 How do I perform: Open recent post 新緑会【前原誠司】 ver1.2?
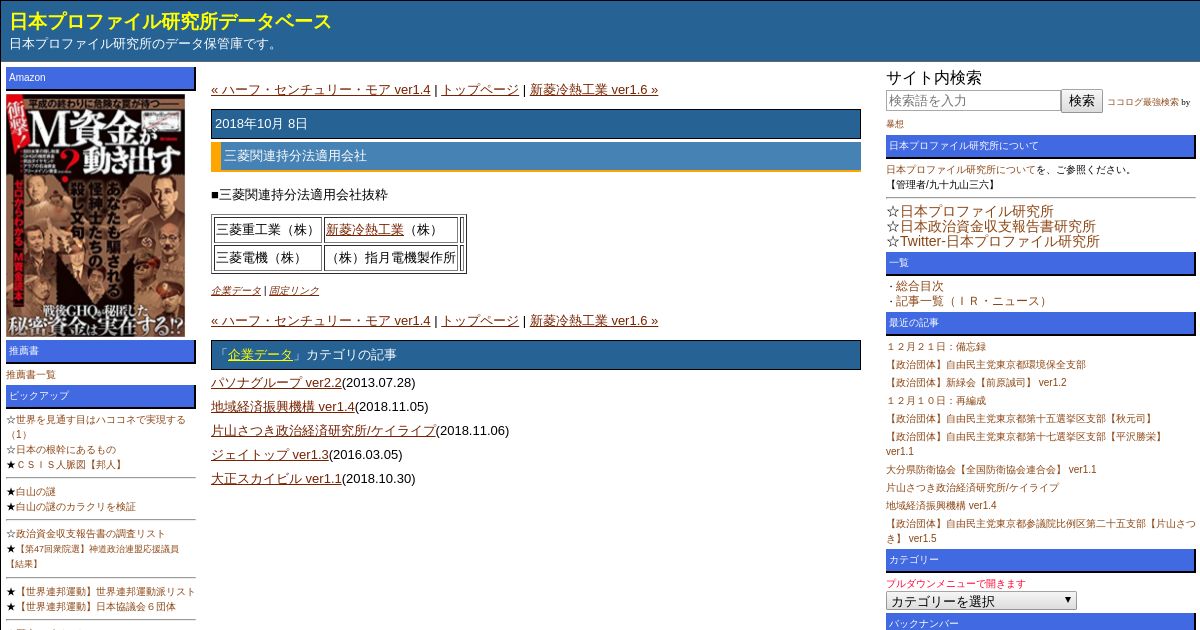coord(976,382)
